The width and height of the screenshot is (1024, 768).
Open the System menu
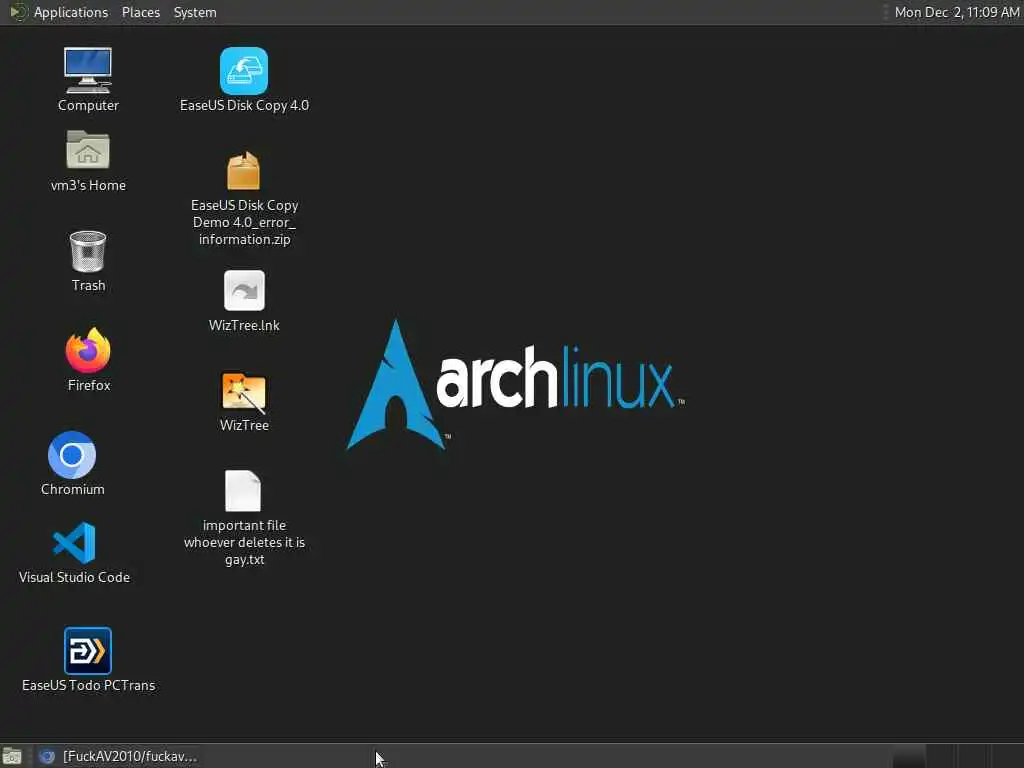tap(195, 12)
